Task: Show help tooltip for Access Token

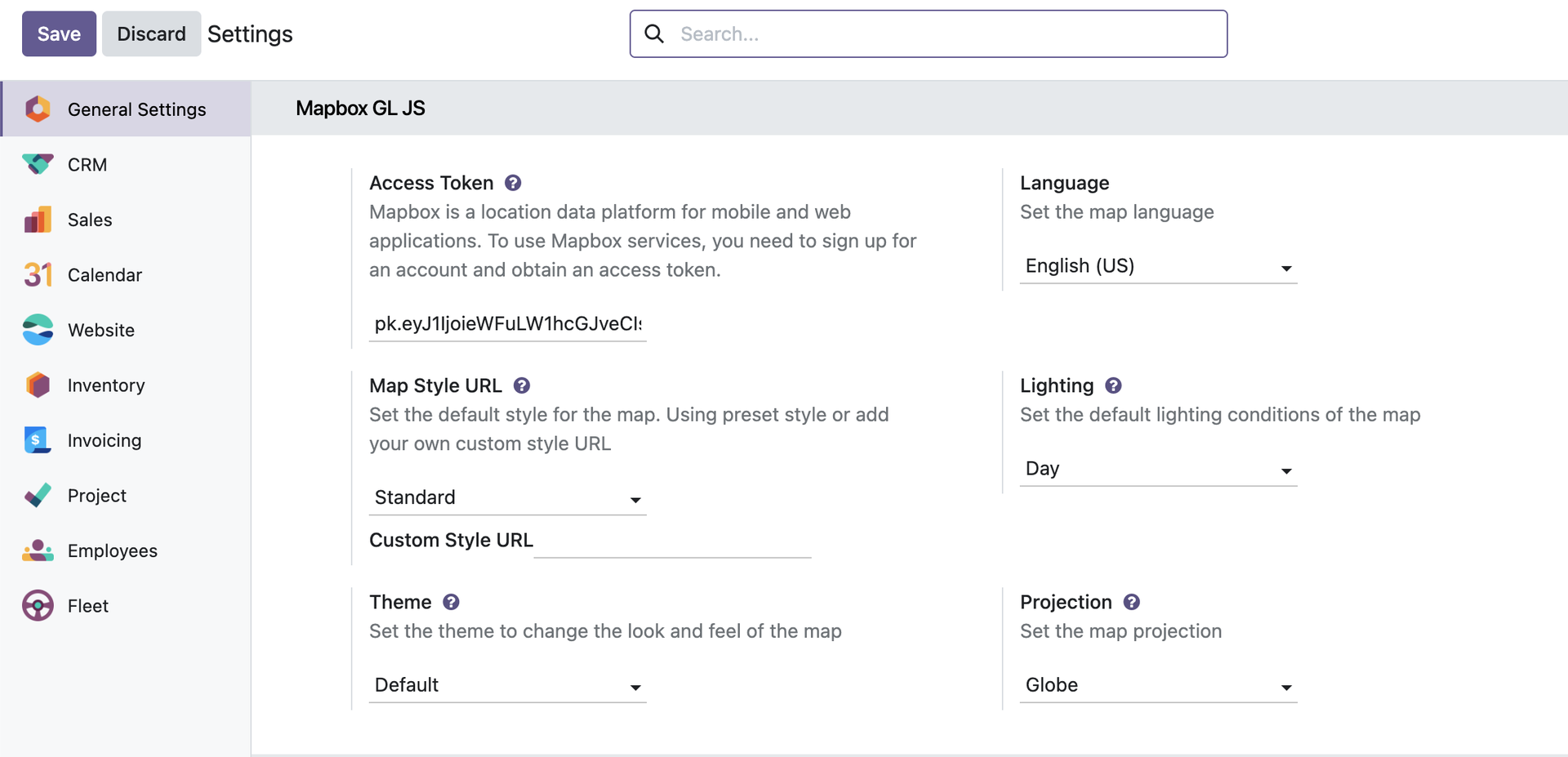Action: (x=513, y=183)
